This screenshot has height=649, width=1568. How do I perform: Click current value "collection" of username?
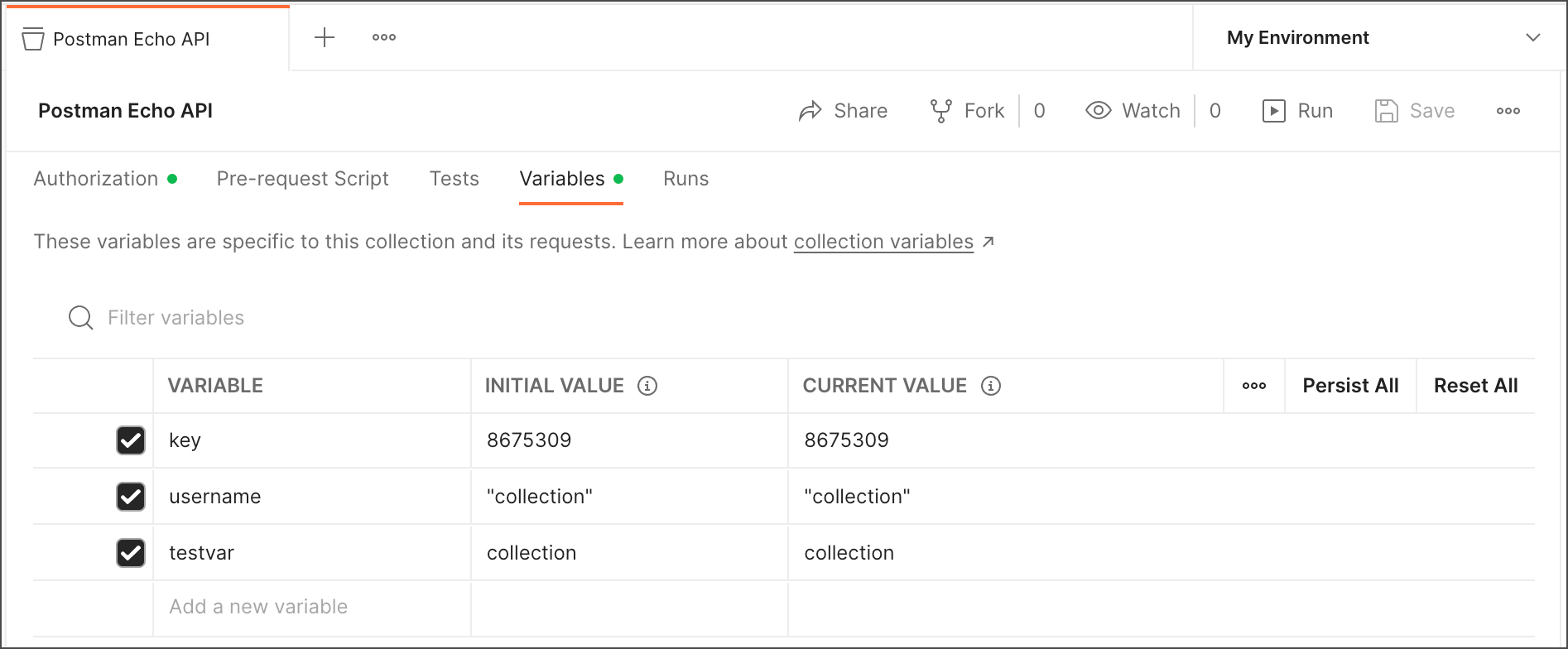[x=857, y=497]
